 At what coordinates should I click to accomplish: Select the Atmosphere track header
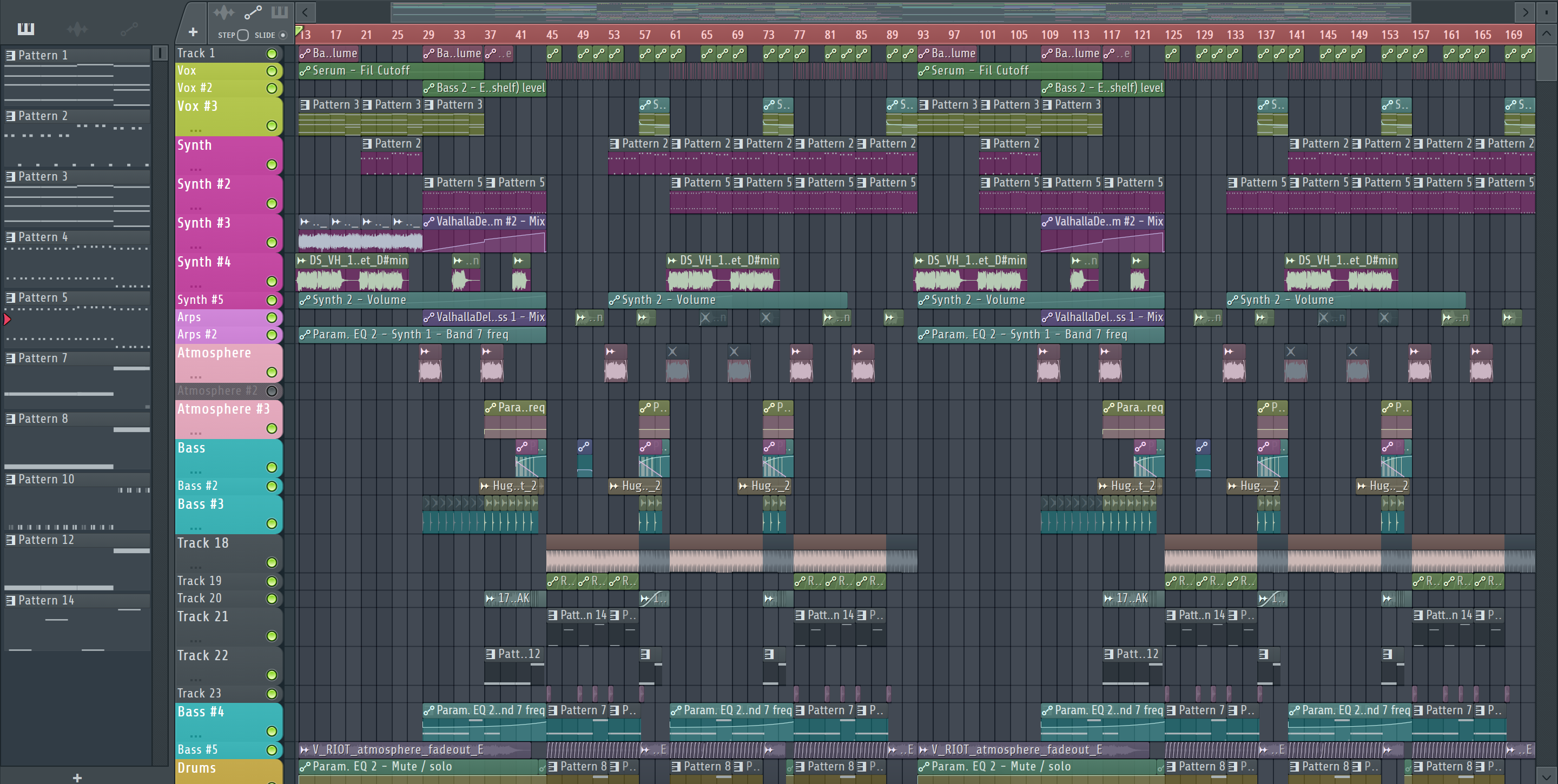229,363
